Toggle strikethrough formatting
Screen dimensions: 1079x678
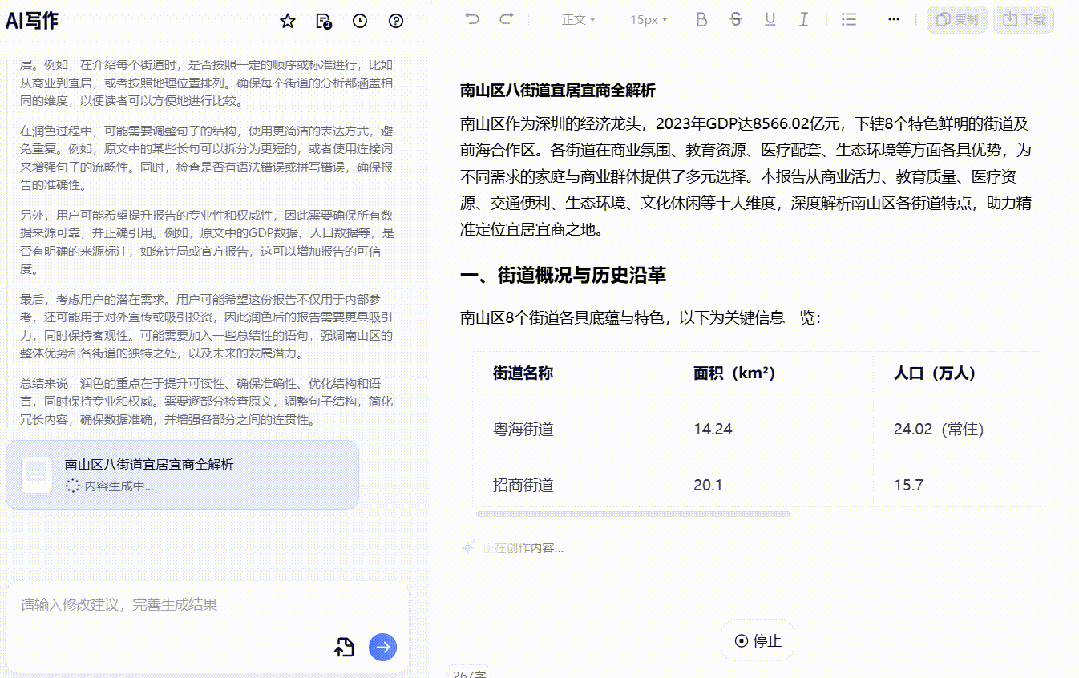coord(736,19)
